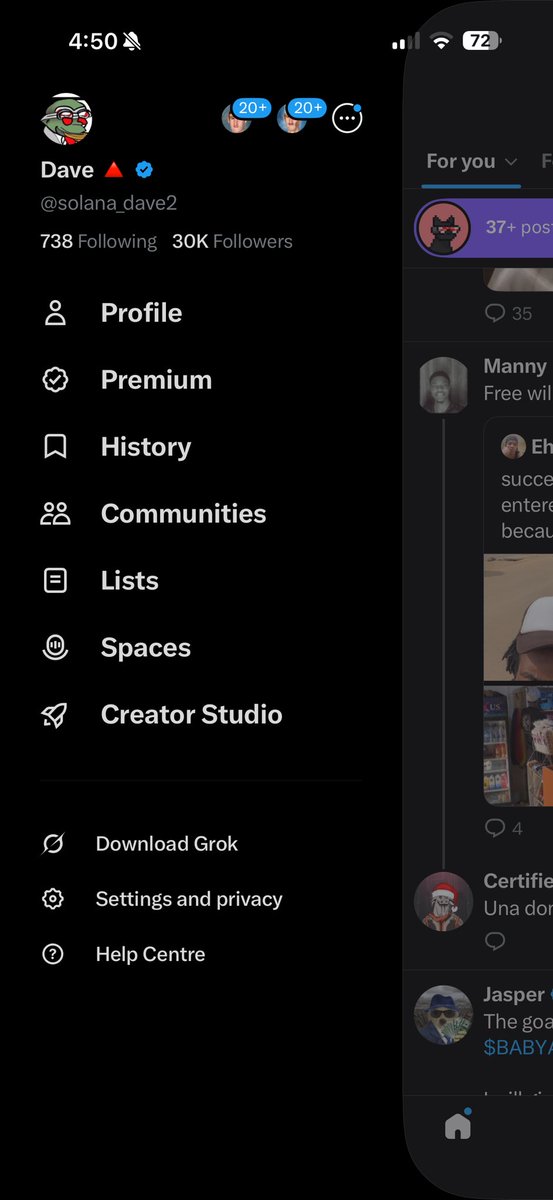Open the 738 Following list
The image size is (553, 1200).
pyautogui.click(x=98, y=241)
